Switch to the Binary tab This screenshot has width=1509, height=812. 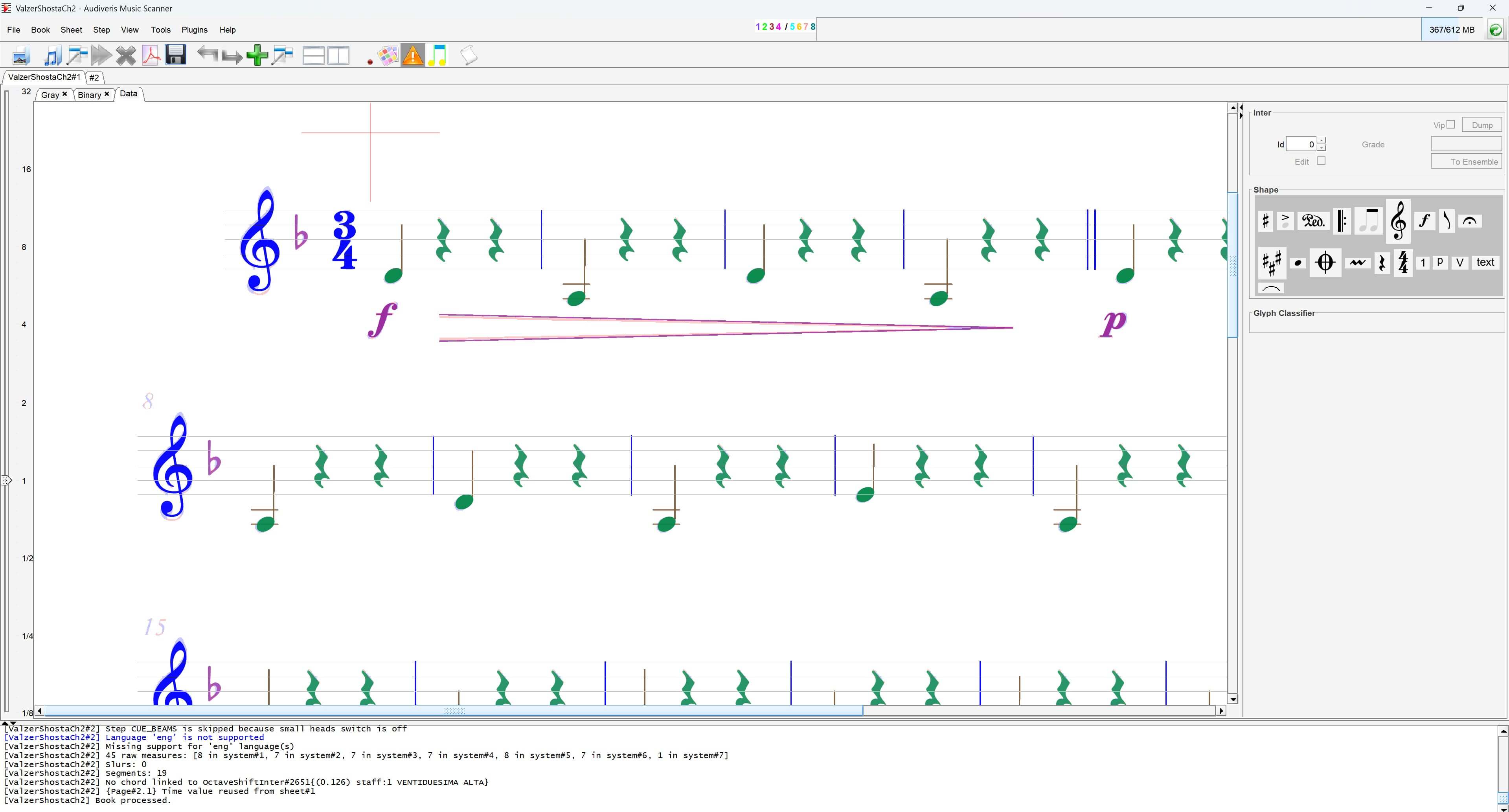click(x=89, y=94)
